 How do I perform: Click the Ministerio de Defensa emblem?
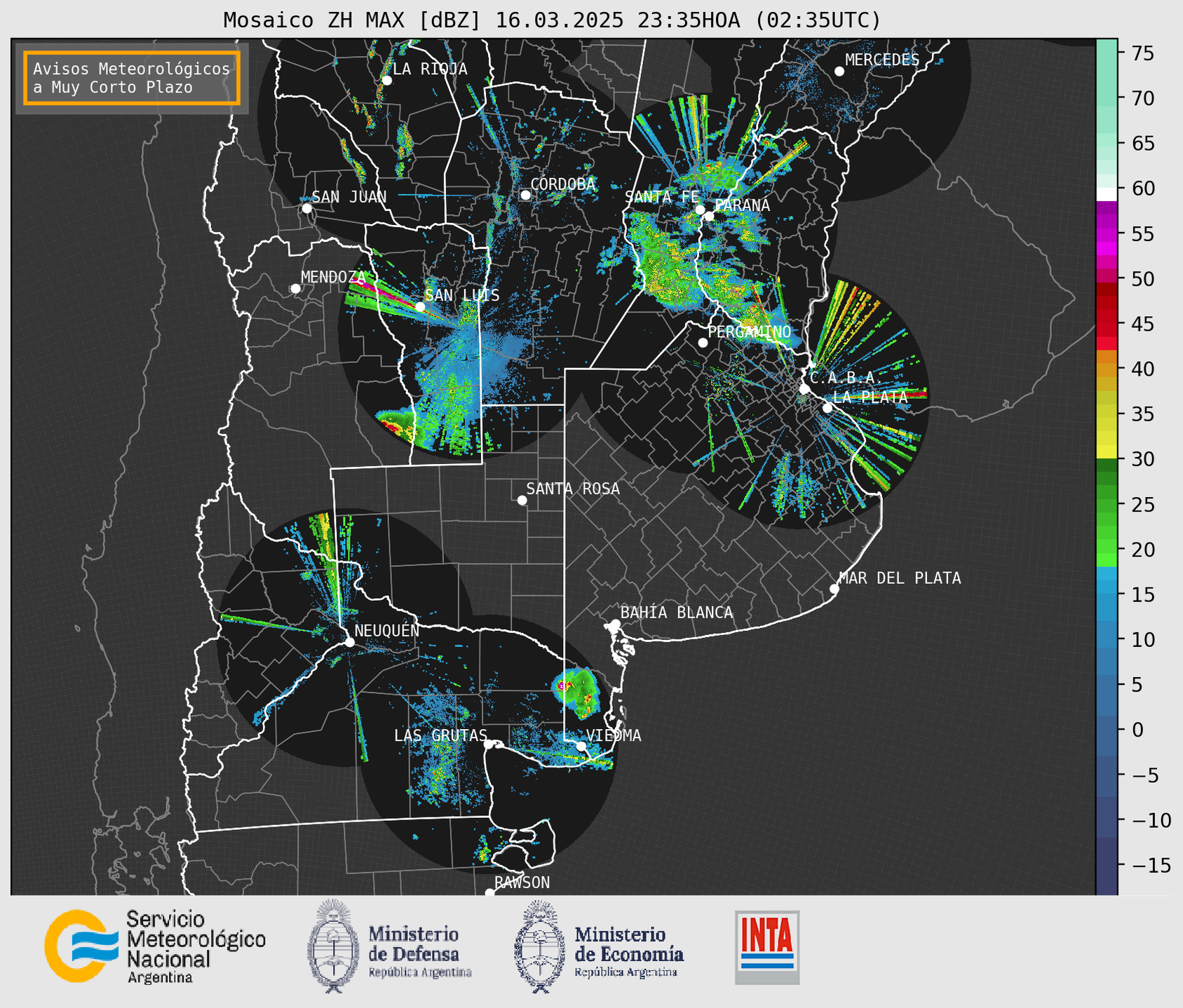pos(333,946)
